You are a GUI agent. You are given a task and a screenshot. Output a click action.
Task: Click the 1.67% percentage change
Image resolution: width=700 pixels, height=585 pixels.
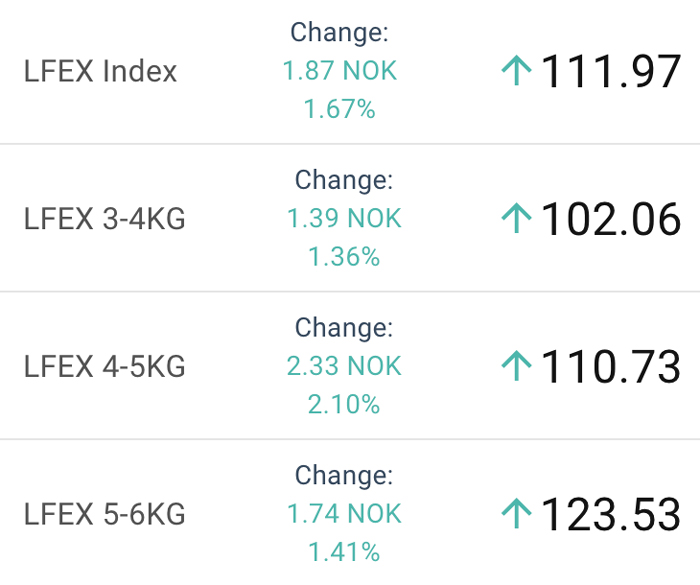click(x=340, y=109)
